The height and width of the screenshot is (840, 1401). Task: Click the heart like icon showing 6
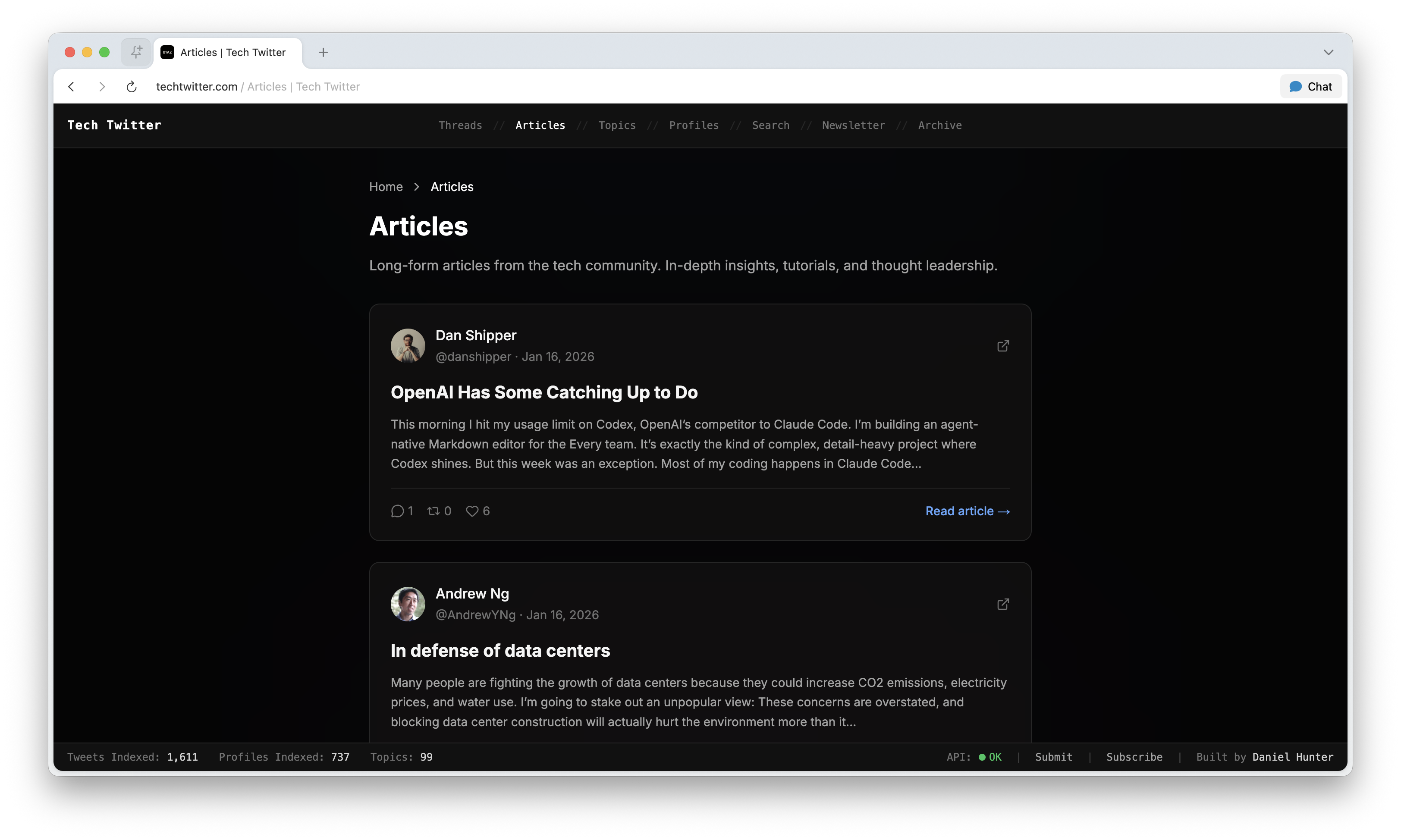(x=472, y=511)
